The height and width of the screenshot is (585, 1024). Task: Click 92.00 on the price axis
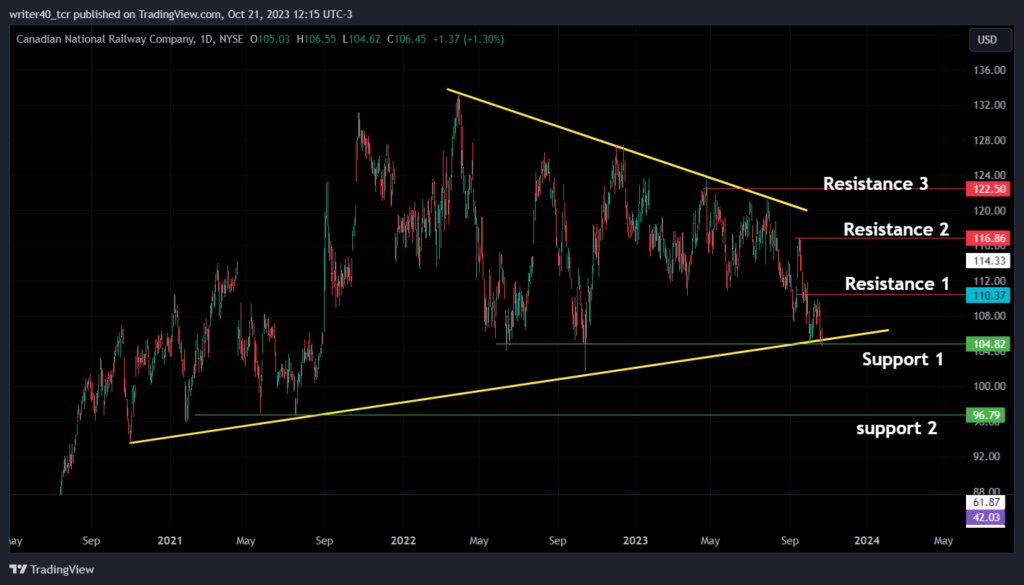click(989, 456)
